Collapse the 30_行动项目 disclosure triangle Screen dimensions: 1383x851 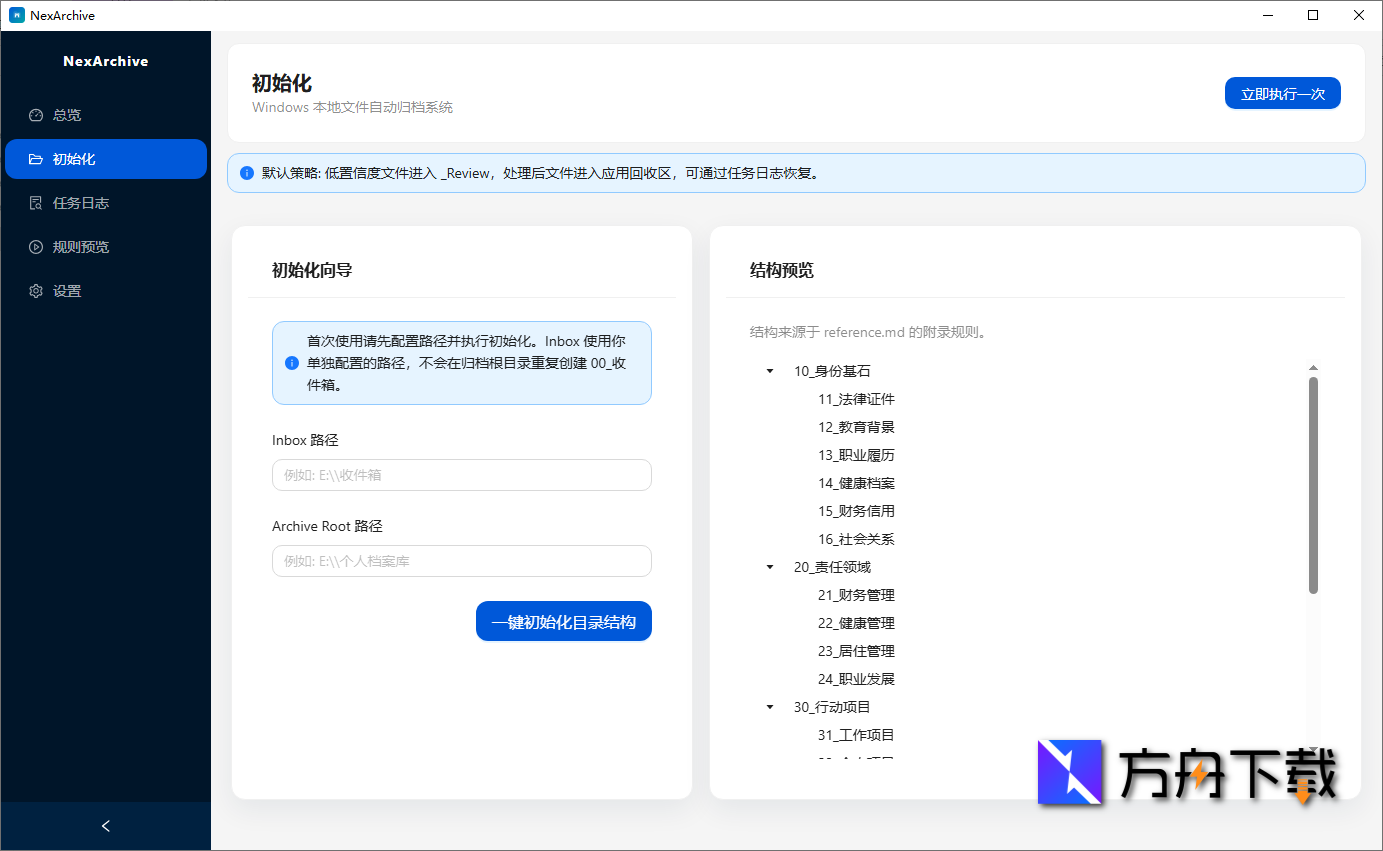[769, 706]
